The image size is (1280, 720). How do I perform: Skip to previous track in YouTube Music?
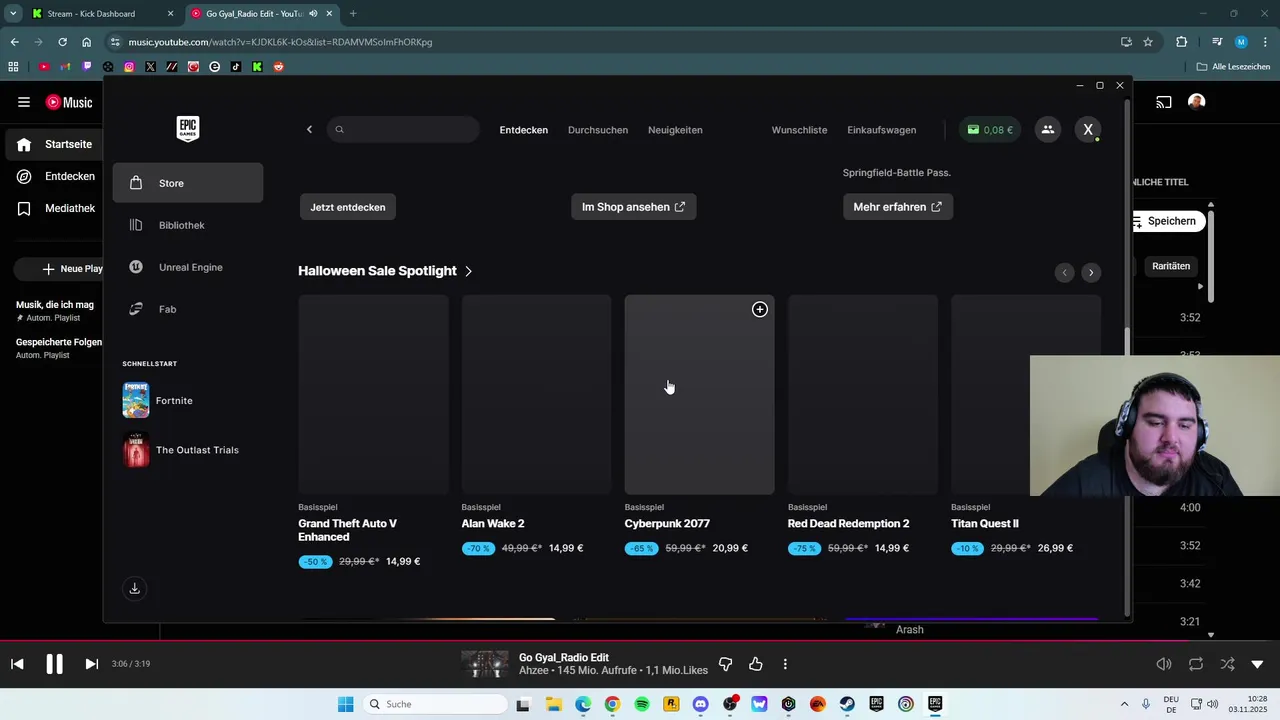[17, 664]
